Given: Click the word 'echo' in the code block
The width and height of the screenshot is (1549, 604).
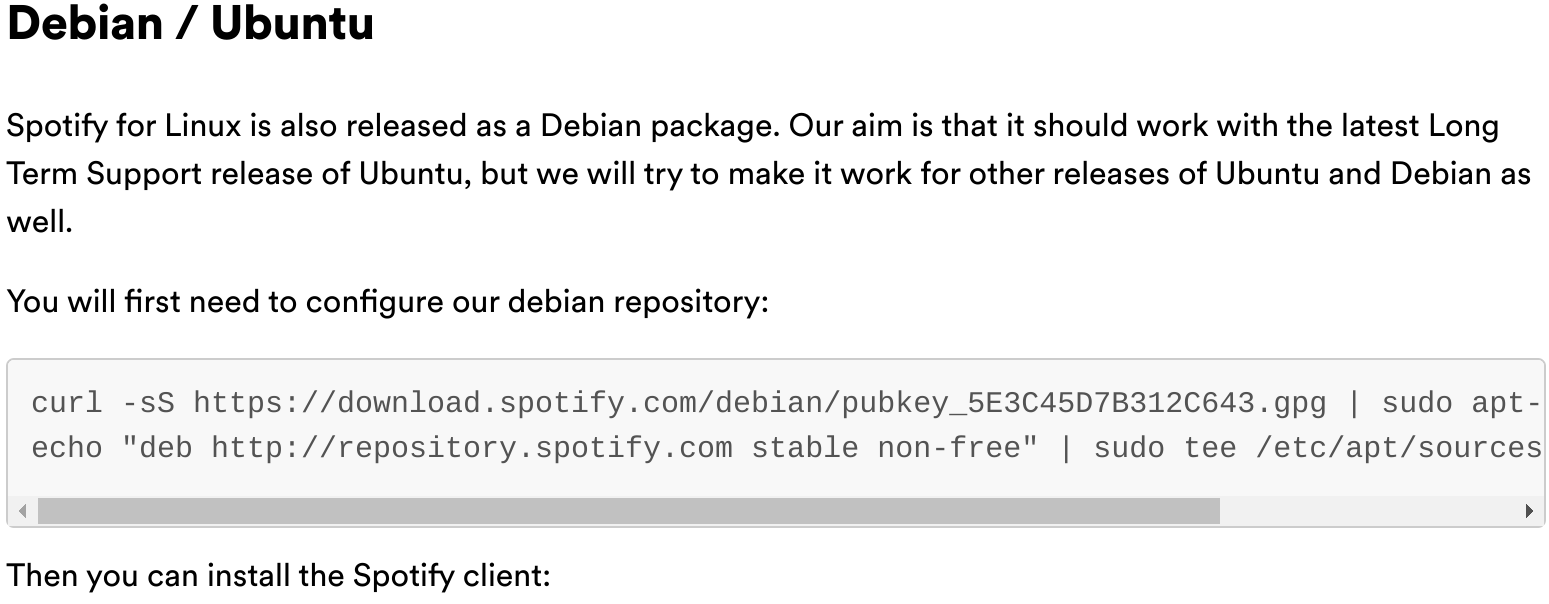Looking at the screenshot, I should [67, 447].
